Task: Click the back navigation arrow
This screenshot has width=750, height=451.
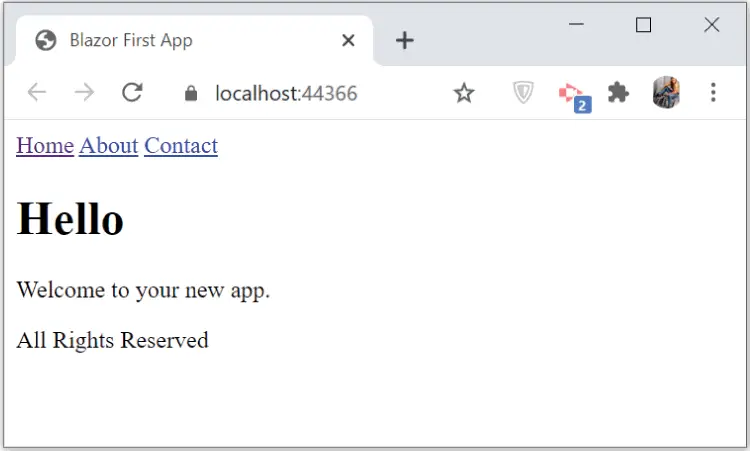Action: point(37,92)
